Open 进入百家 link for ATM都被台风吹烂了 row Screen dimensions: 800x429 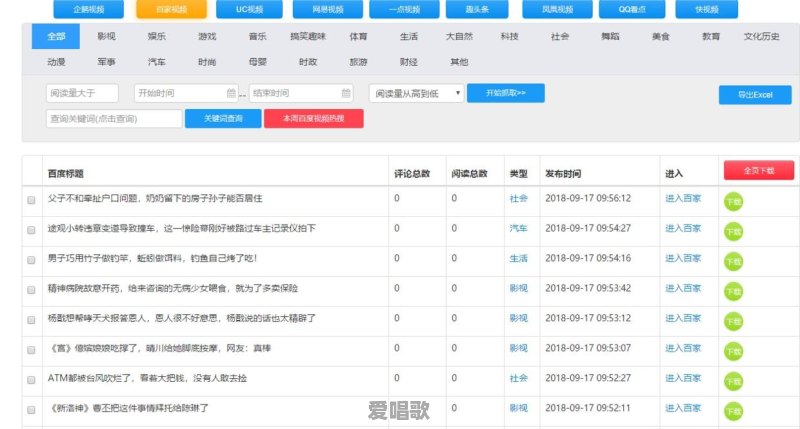(683, 378)
